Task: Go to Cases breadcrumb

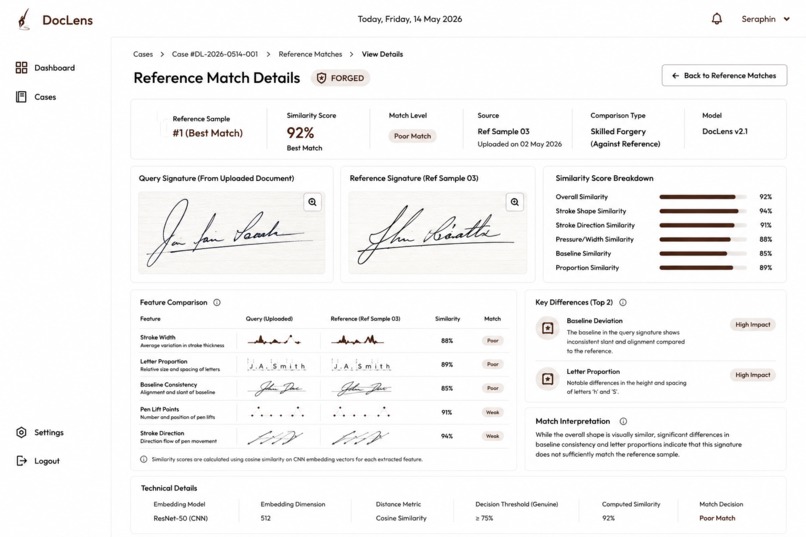Action: [x=143, y=54]
